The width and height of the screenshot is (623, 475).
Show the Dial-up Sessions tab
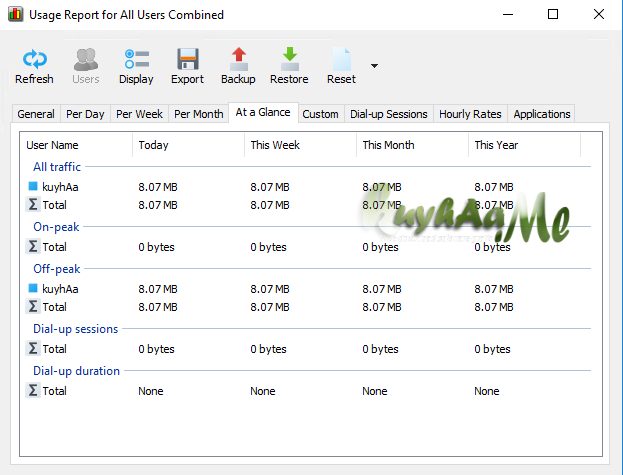[389, 114]
